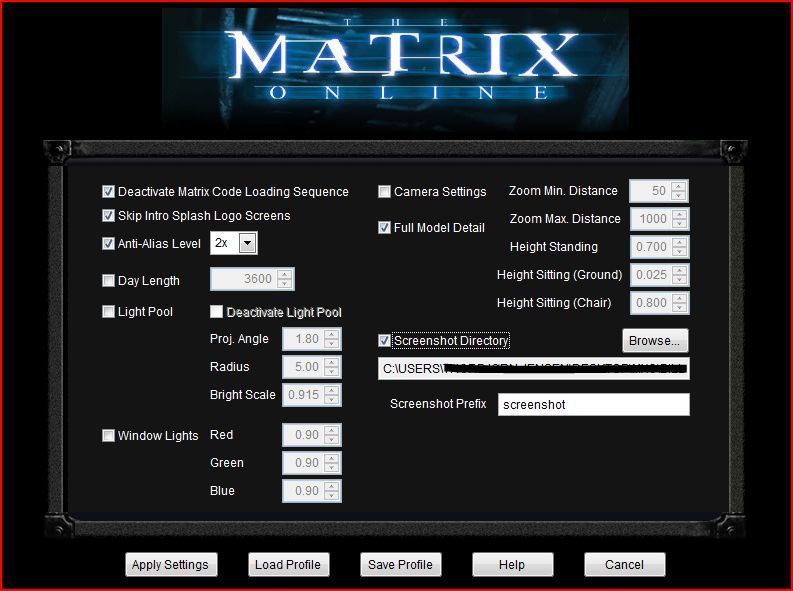Click the Apply Settings button

click(x=171, y=565)
